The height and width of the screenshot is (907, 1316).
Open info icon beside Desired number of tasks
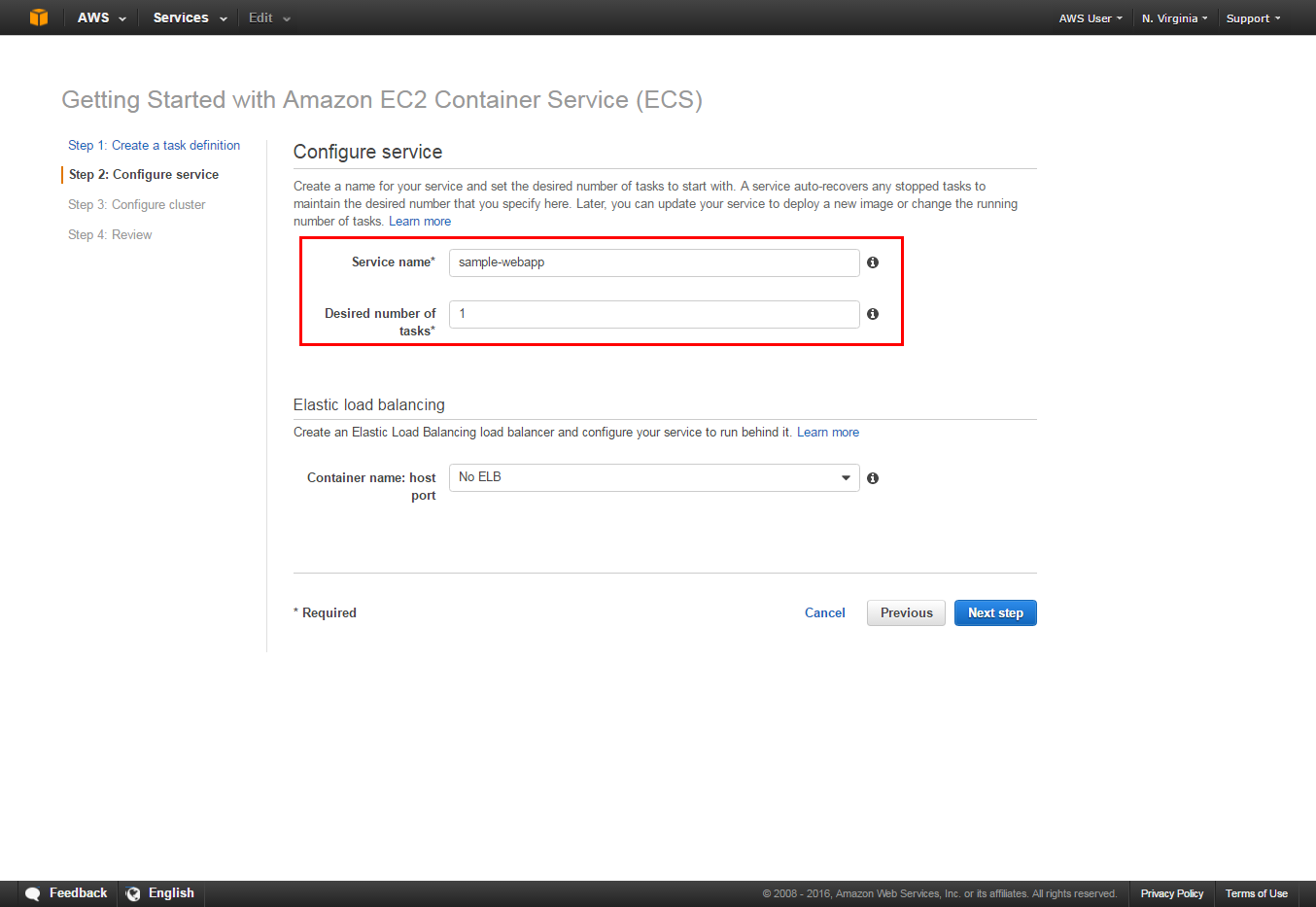(873, 314)
